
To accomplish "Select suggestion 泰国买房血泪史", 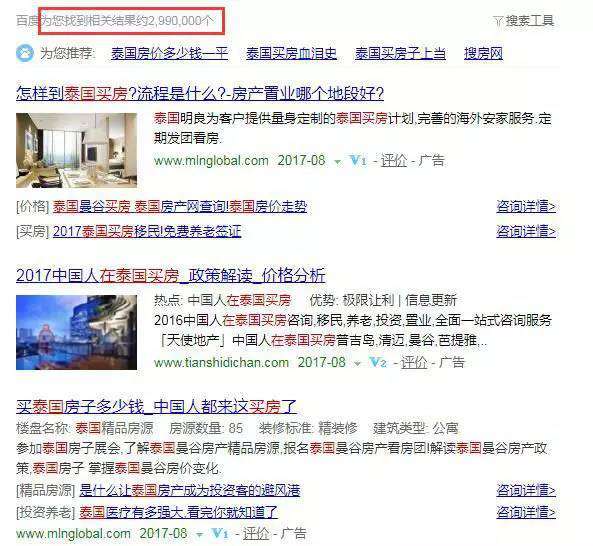I will (x=291, y=53).
